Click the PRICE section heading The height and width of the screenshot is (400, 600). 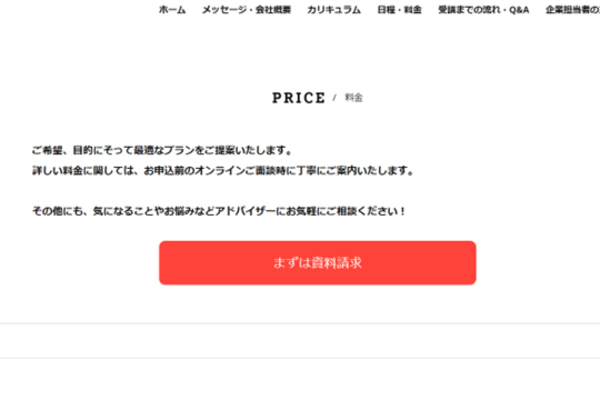pos(298,98)
